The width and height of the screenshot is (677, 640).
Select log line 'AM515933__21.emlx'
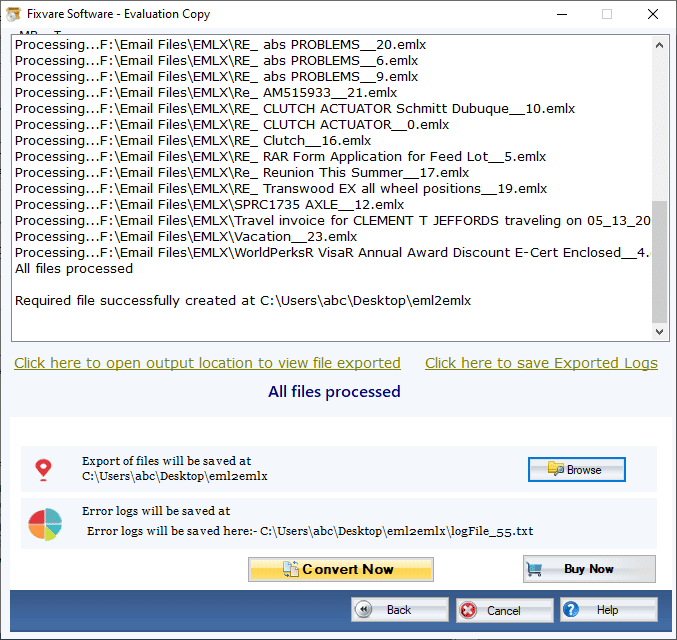[206, 92]
